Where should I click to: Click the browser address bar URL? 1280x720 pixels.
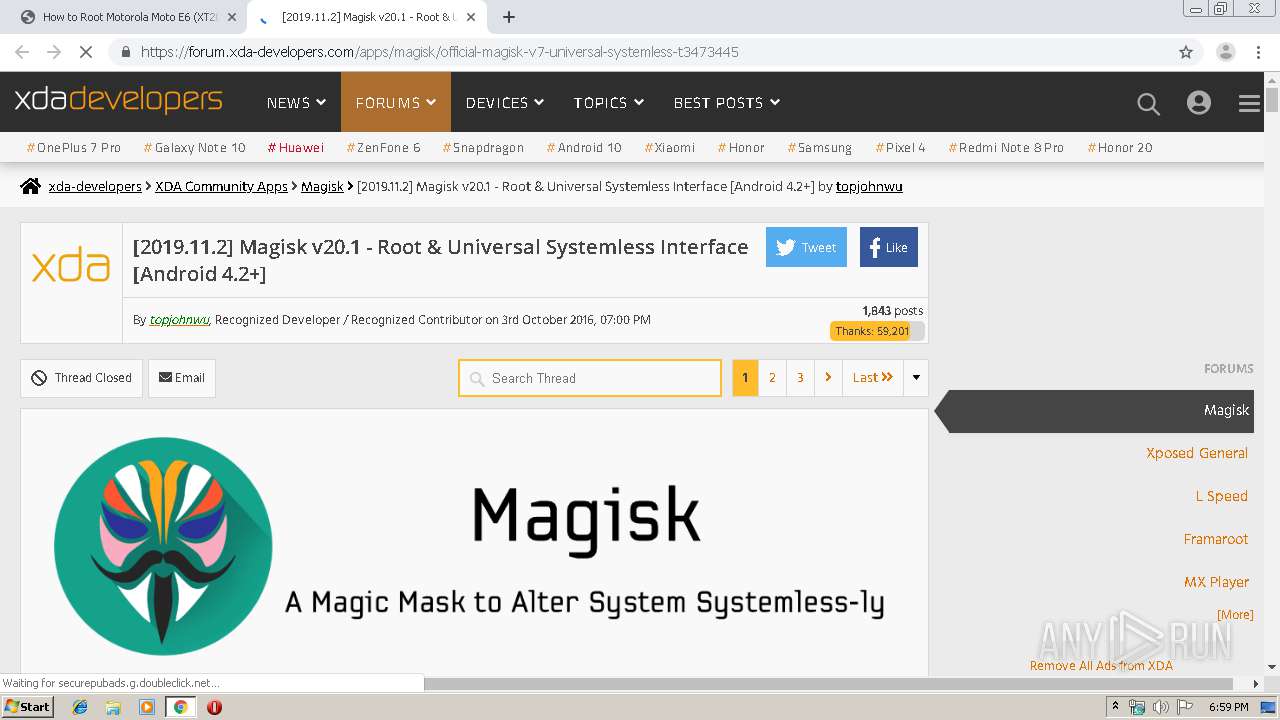440,52
